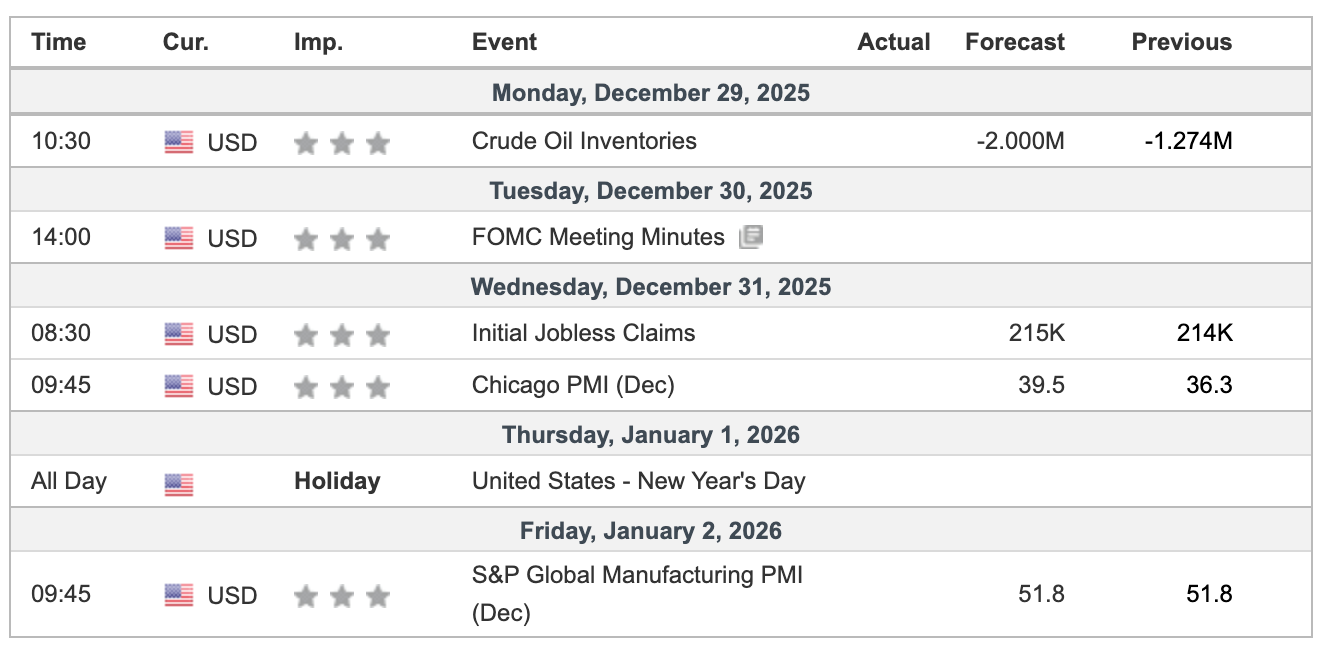Click the US flag in the New Year's Day row
The width and height of the screenshot is (1326, 650).
pyautogui.click(x=179, y=483)
